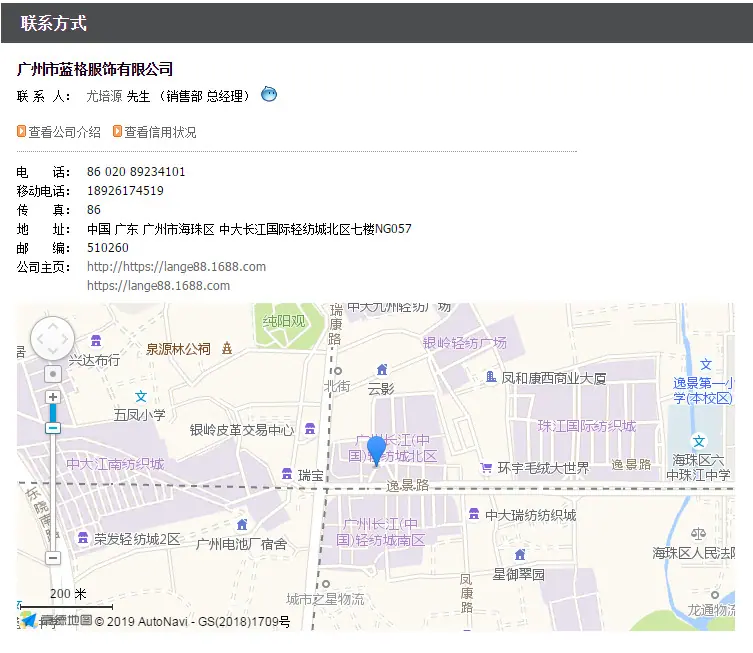The image size is (753, 653).
Task: Click the address text ending NG057
Action: (249, 229)
